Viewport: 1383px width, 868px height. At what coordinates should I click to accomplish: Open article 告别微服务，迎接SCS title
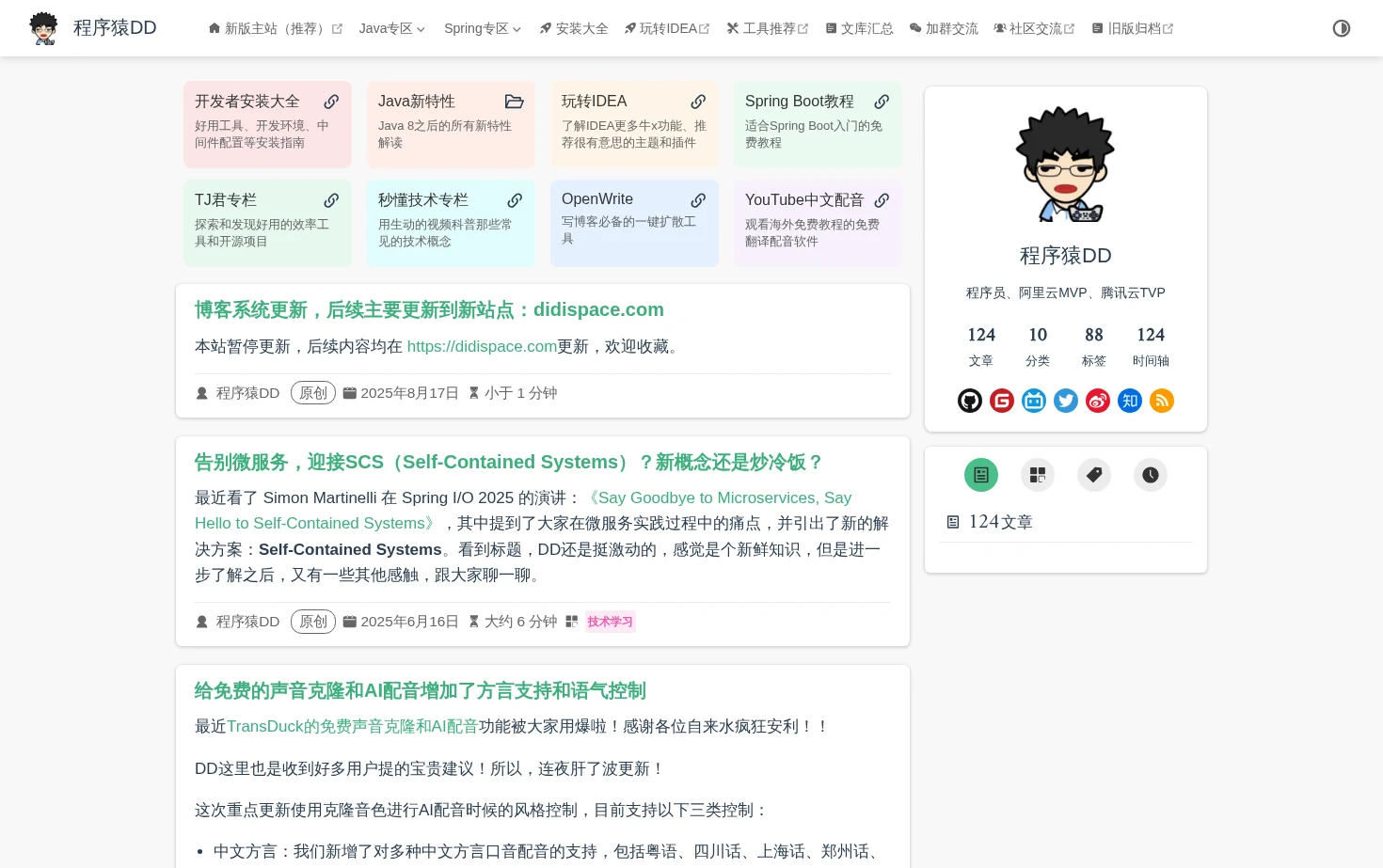coord(509,462)
